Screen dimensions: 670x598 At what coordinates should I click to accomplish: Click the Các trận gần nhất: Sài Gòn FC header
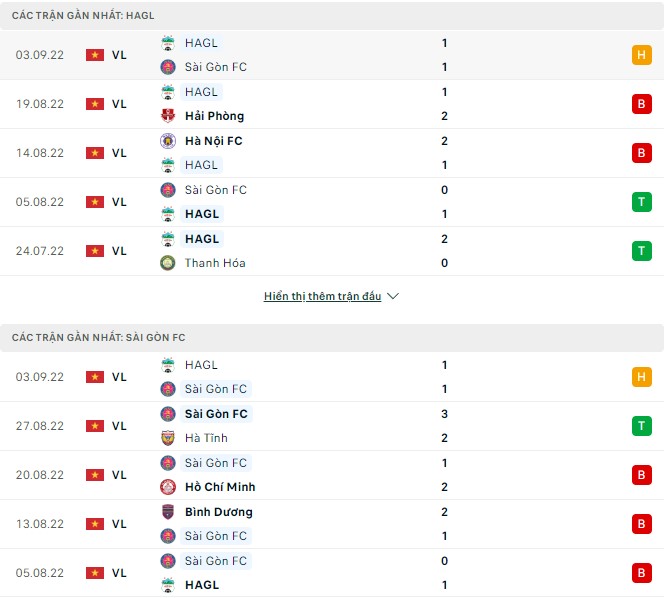[98, 338]
